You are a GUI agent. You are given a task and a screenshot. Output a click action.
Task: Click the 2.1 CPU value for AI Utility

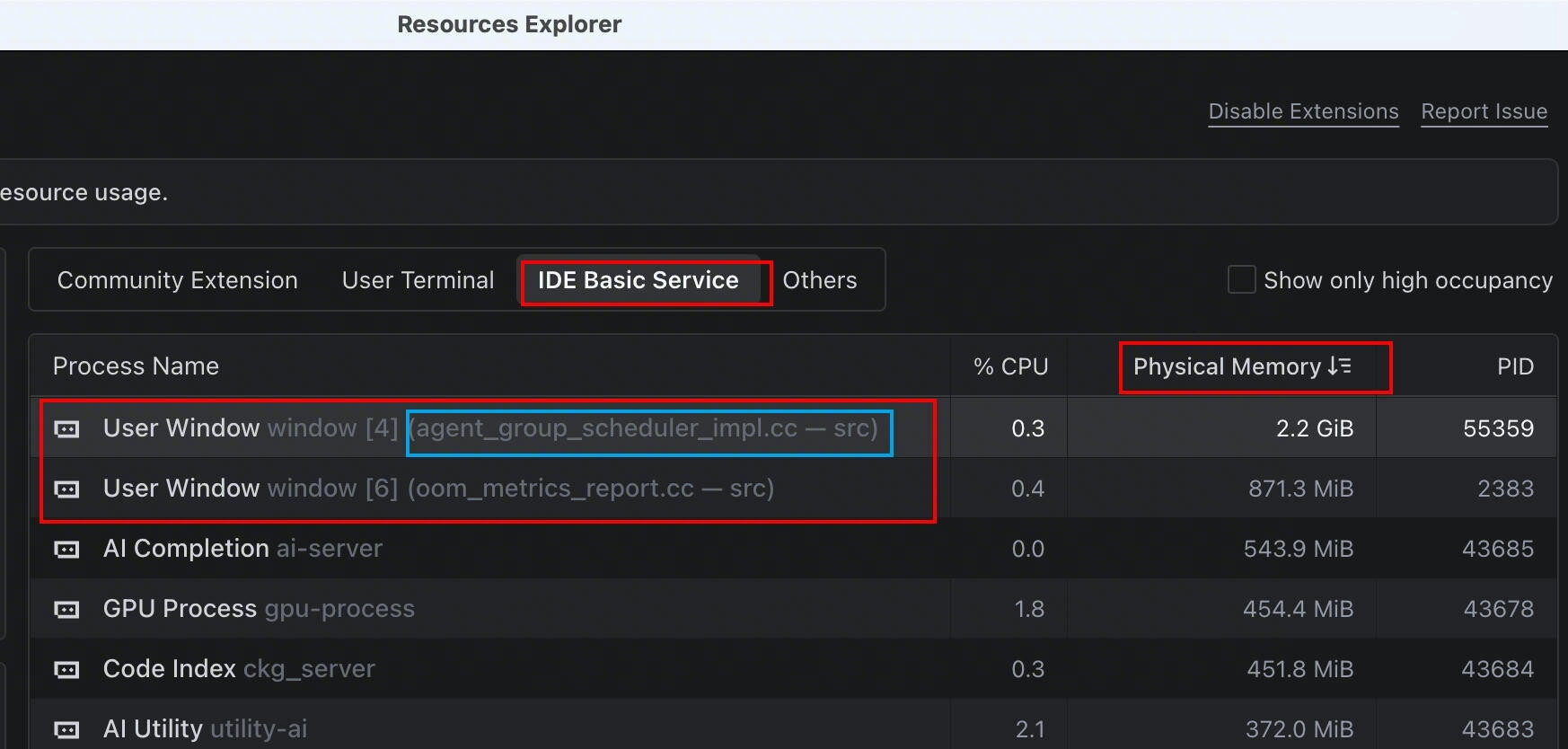(1030, 729)
